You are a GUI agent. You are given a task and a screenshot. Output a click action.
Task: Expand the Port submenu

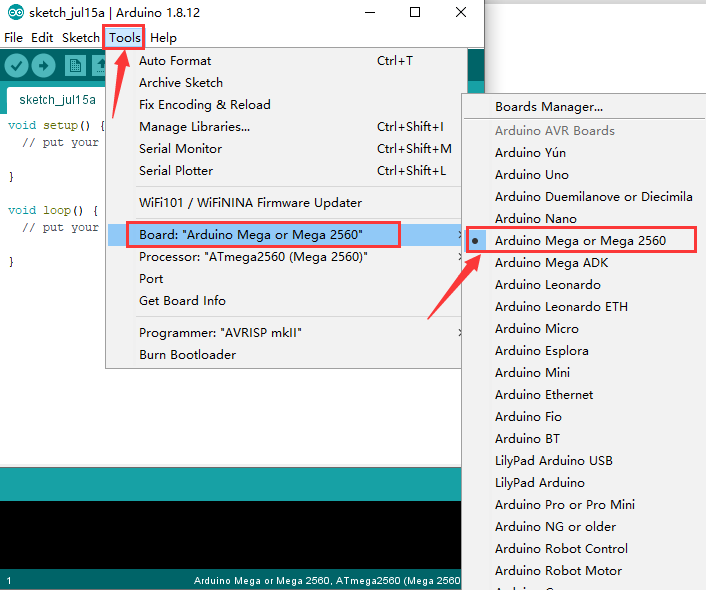pos(287,279)
